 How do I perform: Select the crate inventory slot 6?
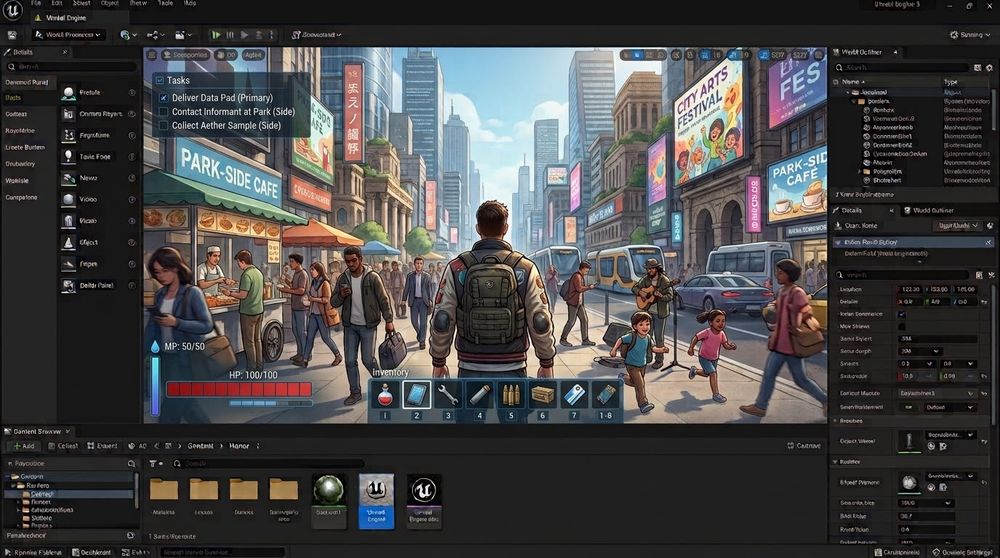(x=542, y=395)
